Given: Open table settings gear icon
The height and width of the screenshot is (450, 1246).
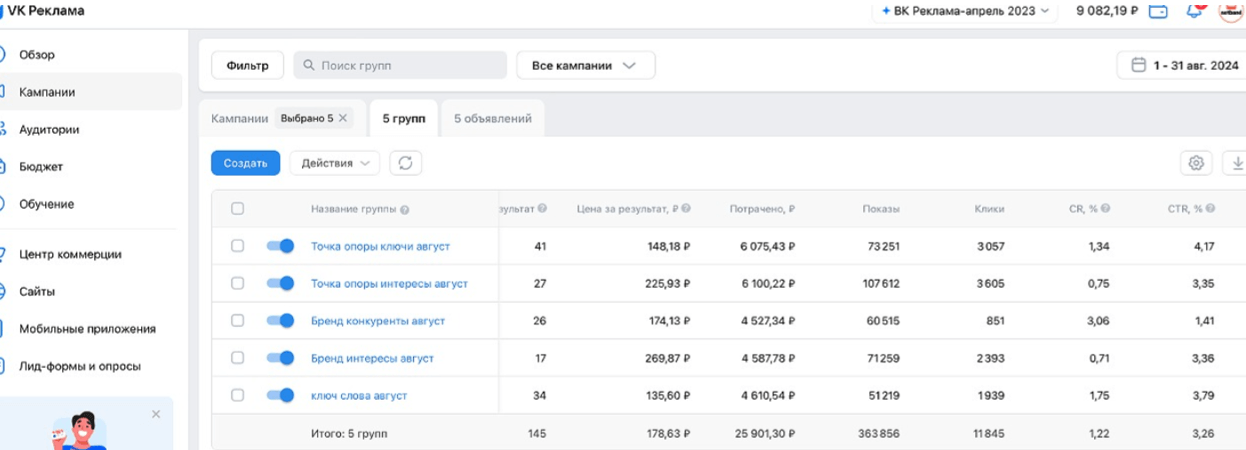Looking at the screenshot, I should tap(1196, 163).
